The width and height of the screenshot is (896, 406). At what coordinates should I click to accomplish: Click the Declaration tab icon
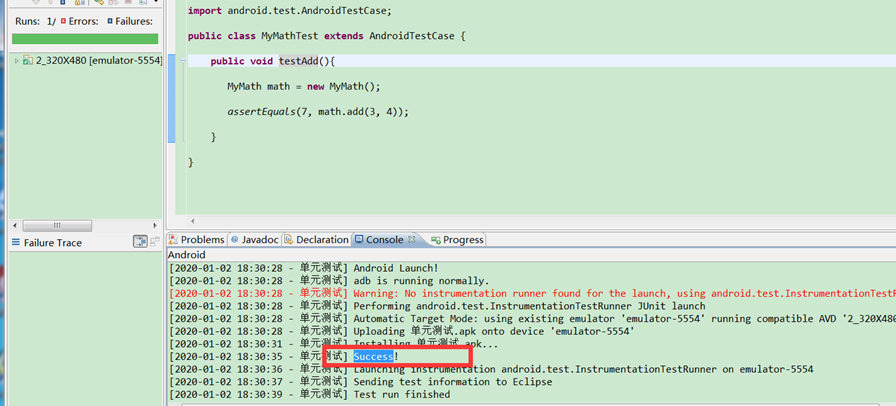[x=289, y=240]
